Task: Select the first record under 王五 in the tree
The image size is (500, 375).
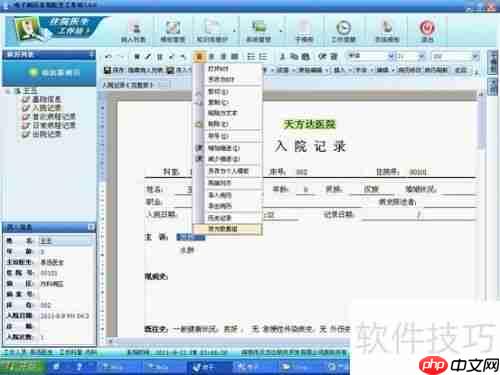Action: click(46, 99)
